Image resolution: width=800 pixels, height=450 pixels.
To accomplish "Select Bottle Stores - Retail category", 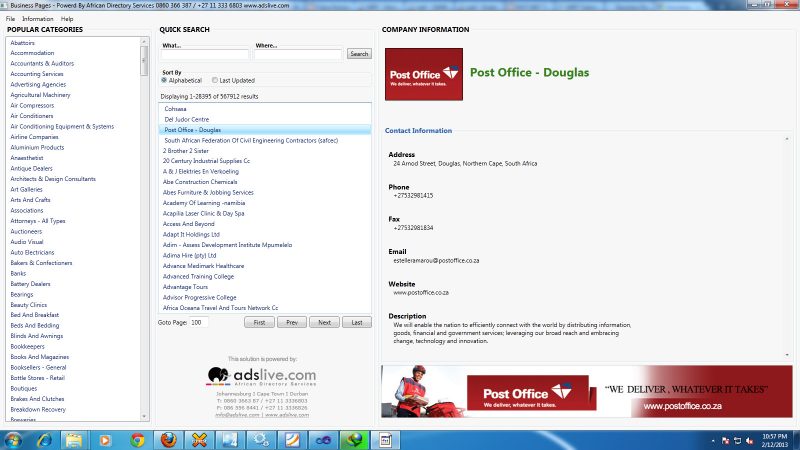I will click(x=37, y=378).
